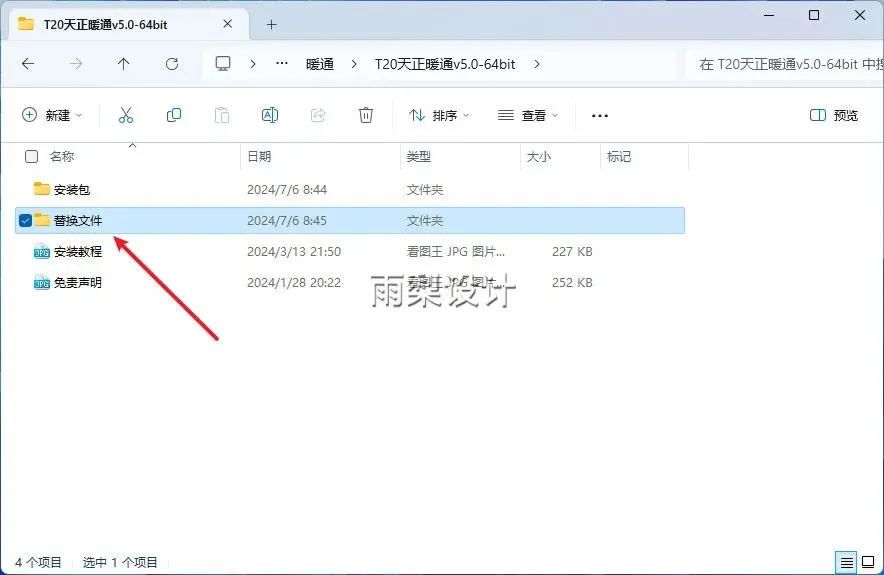Sort by the 标记 column header
884x575 pixels.
(618, 156)
